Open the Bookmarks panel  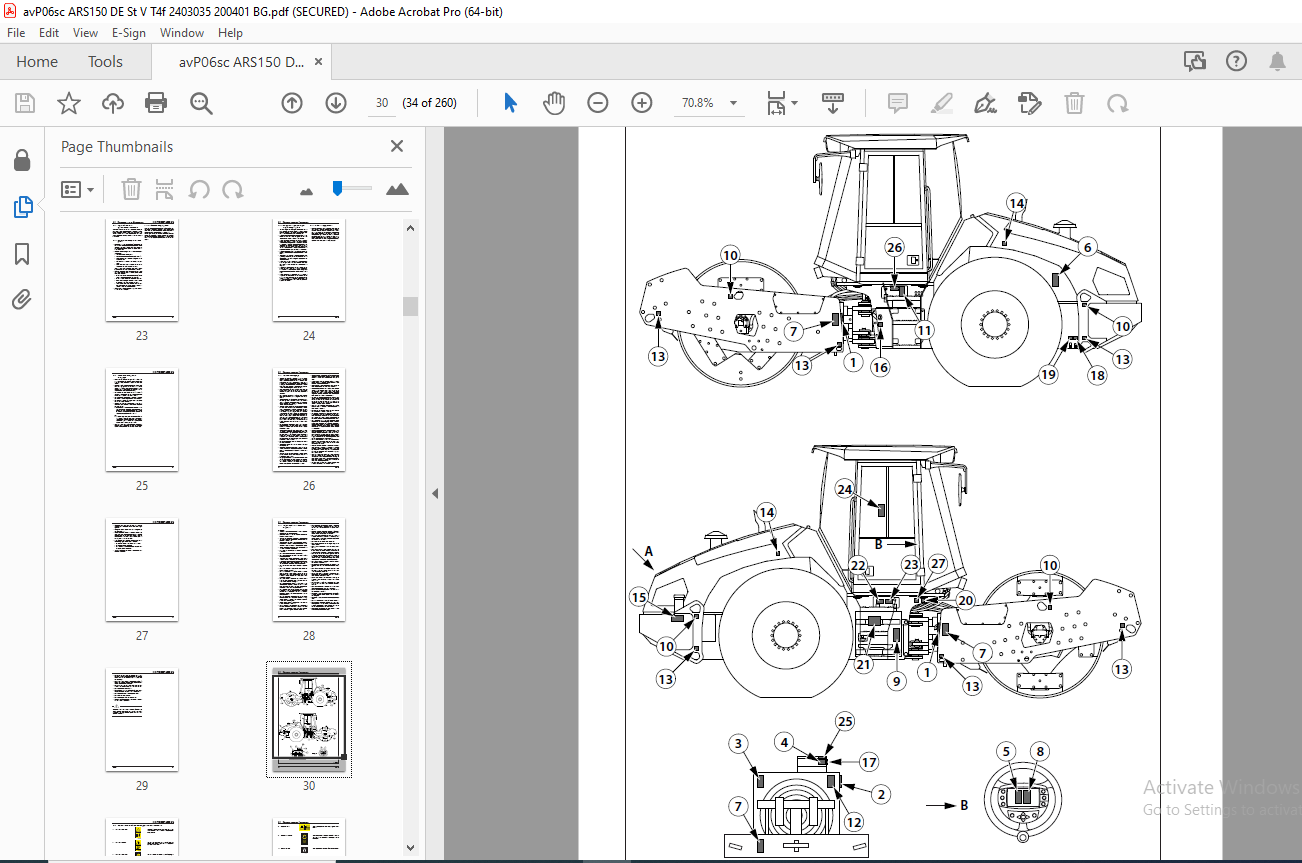[x=22, y=254]
